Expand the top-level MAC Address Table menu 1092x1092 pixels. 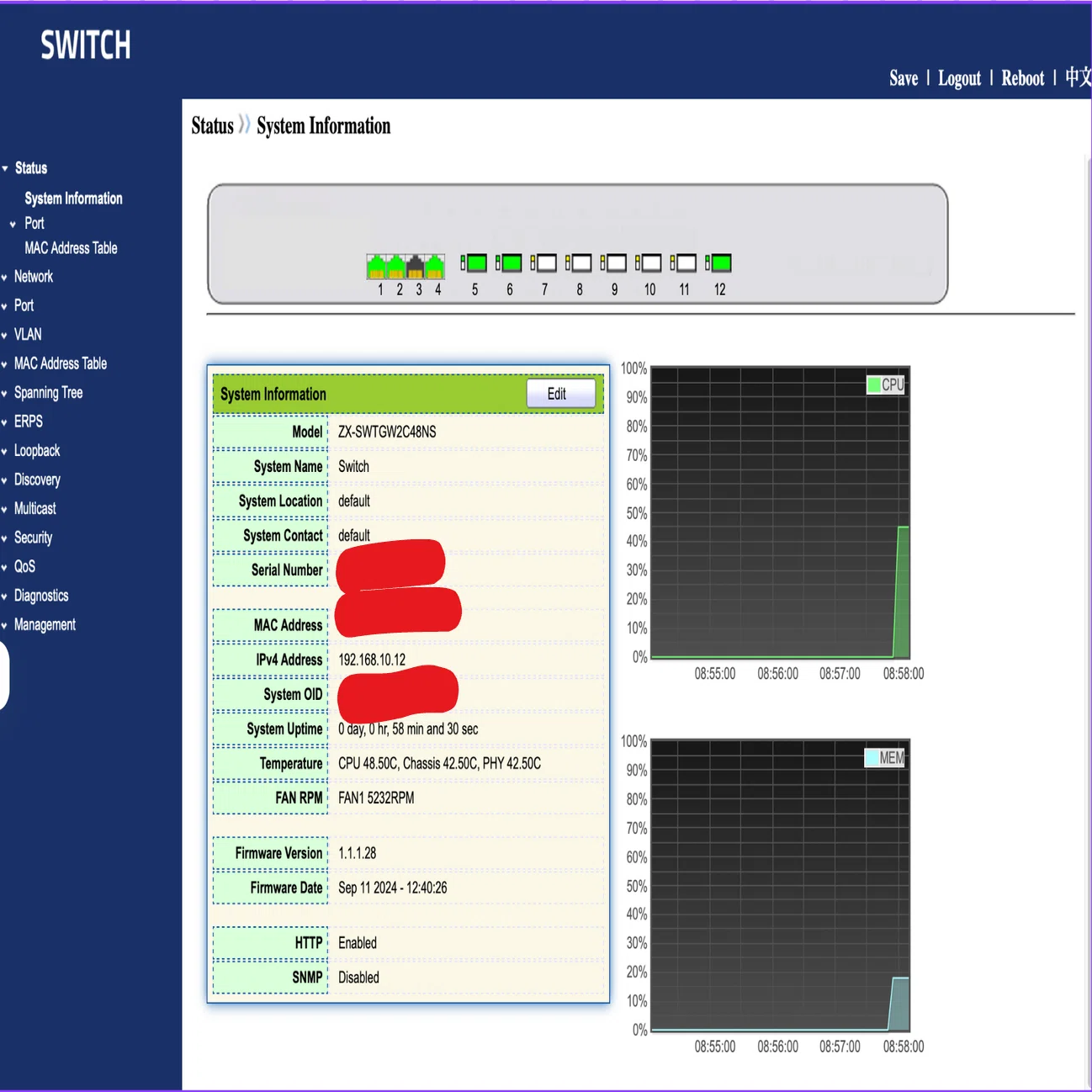click(x=60, y=363)
